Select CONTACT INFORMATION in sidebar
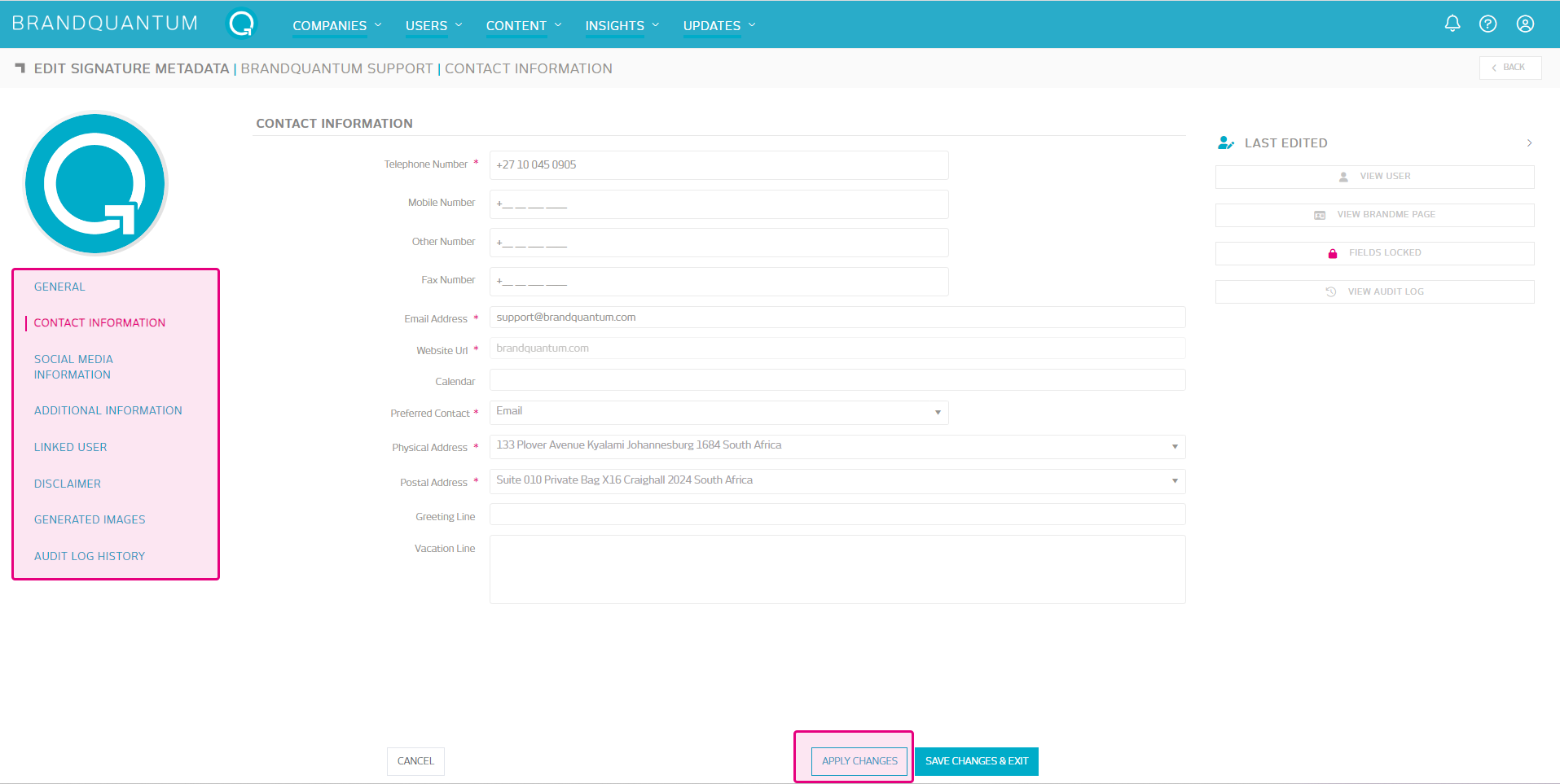The width and height of the screenshot is (1560, 784). (x=99, y=322)
